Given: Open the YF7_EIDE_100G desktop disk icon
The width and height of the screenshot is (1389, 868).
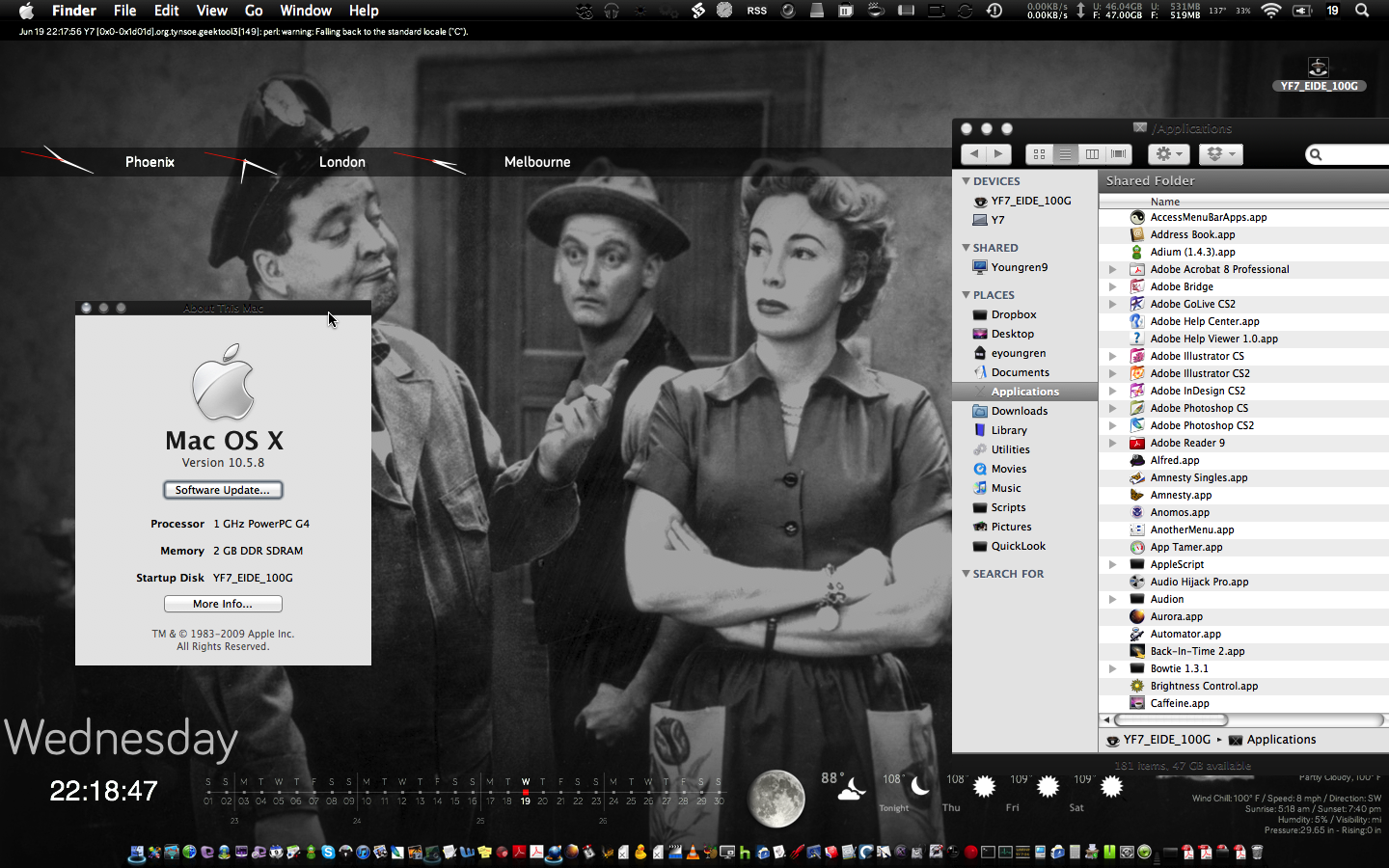Looking at the screenshot, I should tap(1319, 73).
